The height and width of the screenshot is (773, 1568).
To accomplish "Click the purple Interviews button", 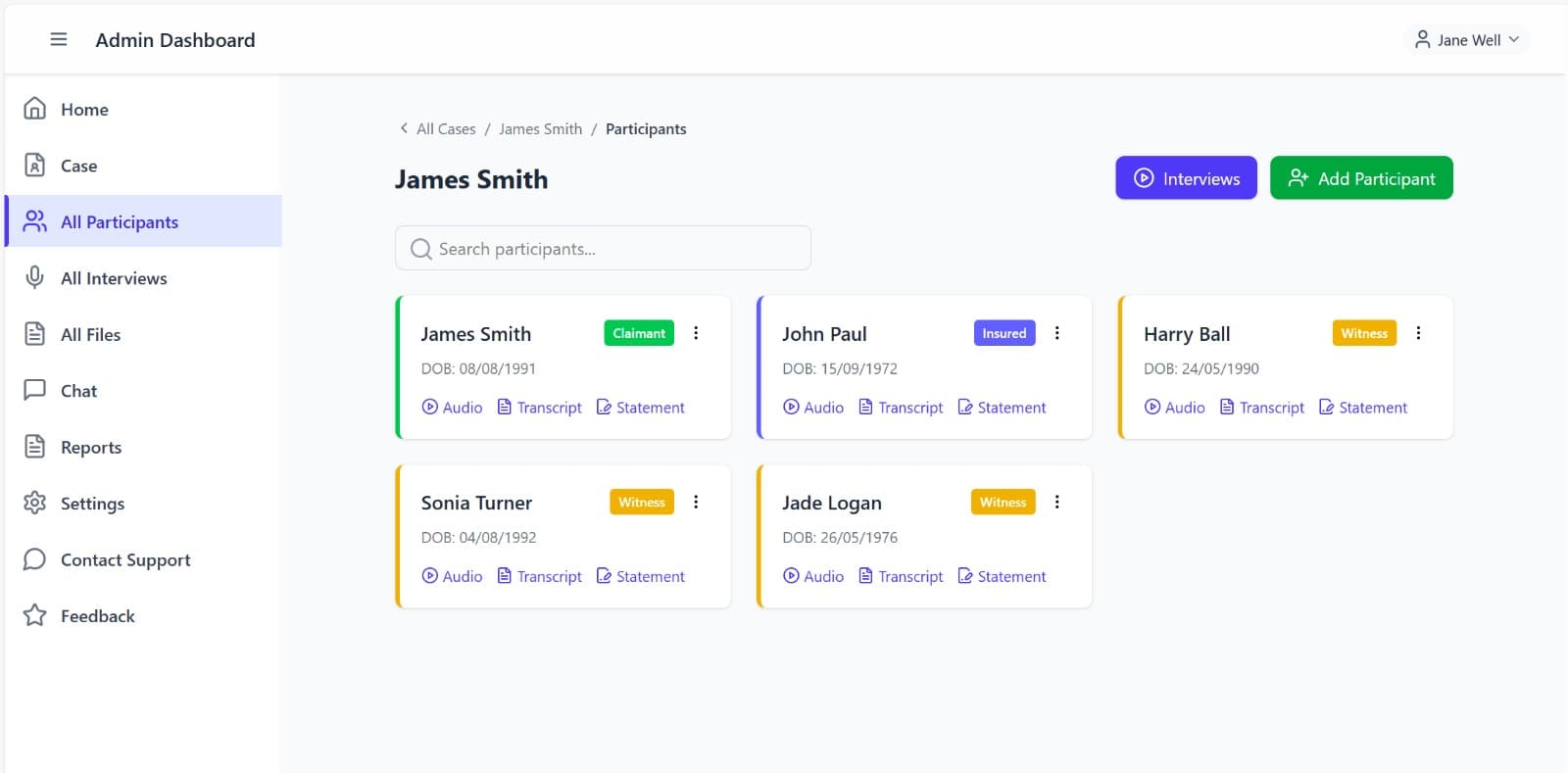I will pyautogui.click(x=1186, y=178).
